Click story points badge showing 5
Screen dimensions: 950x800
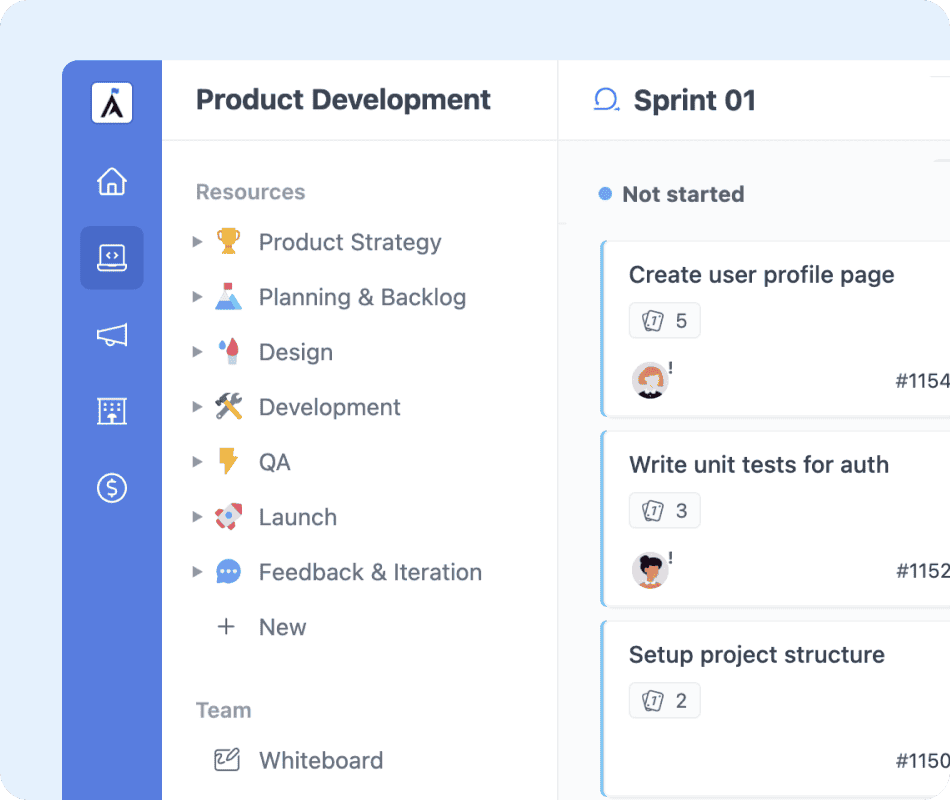click(665, 321)
